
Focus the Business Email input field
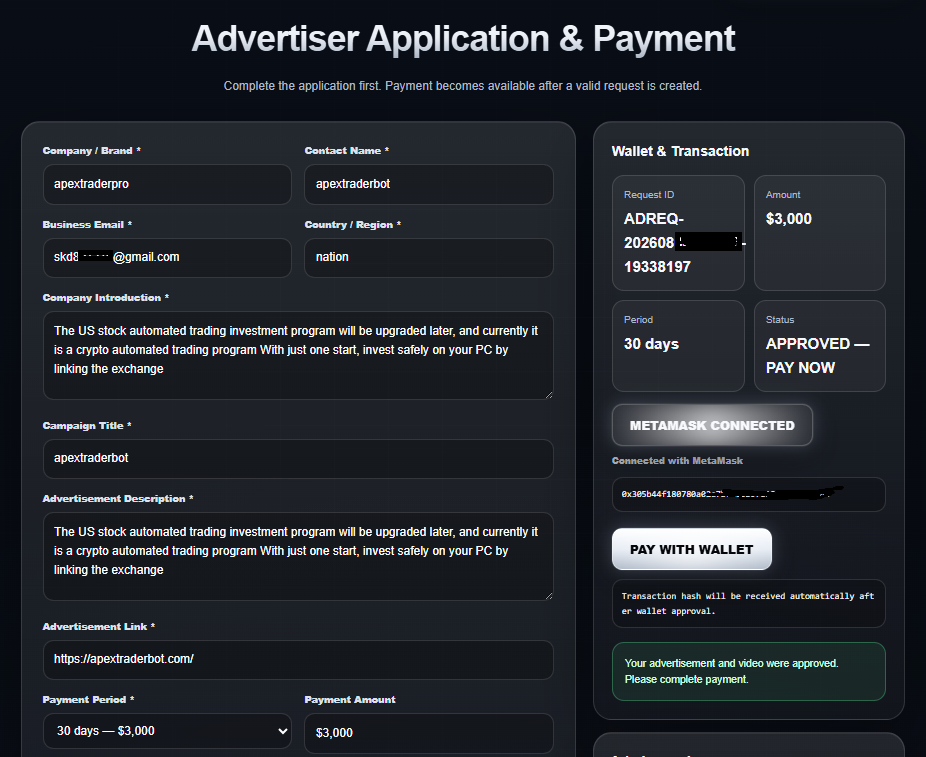[167, 257]
